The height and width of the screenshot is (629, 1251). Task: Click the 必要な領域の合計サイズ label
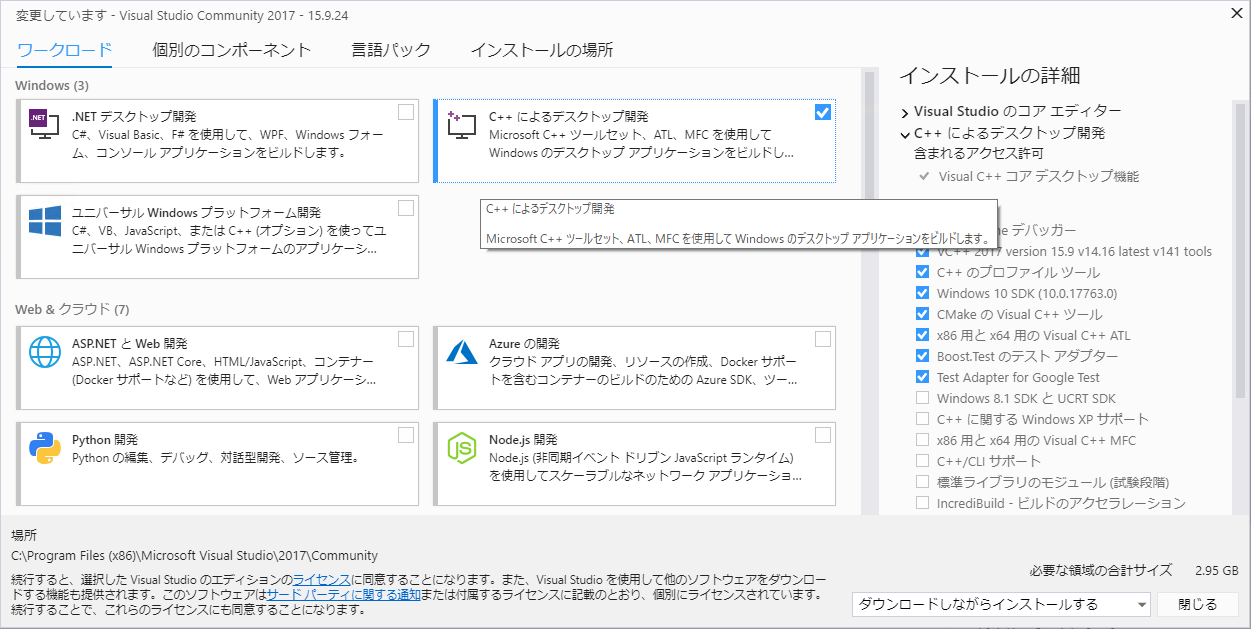[x=1101, y=570]
